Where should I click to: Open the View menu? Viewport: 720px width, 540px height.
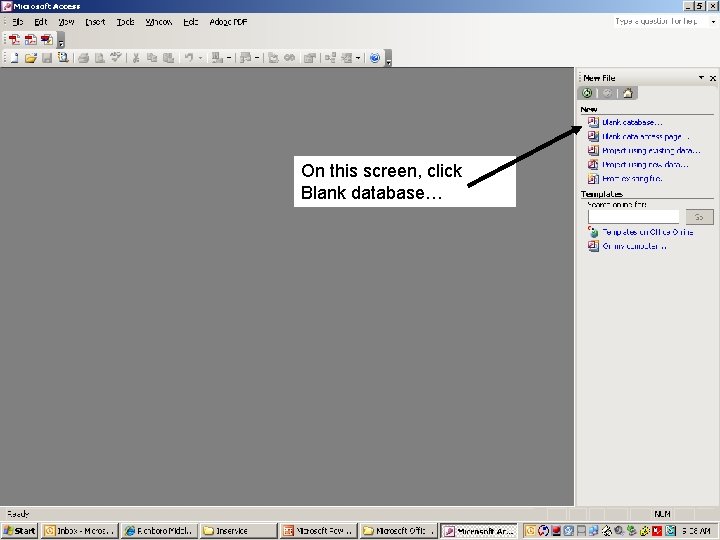pyautogui.click(x=66, y=22)
